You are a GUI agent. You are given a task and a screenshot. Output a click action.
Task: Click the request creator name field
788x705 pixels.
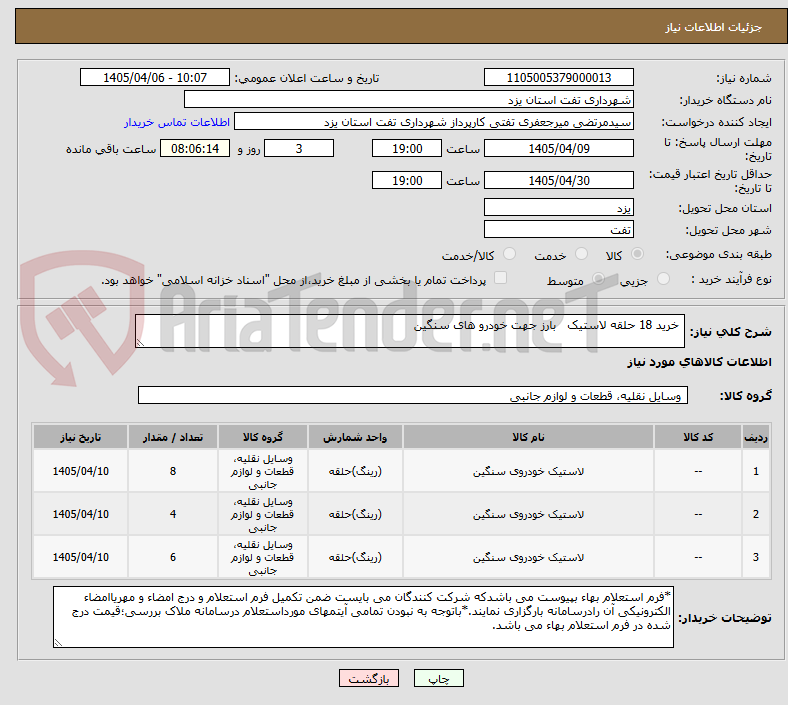pos(434,122)
